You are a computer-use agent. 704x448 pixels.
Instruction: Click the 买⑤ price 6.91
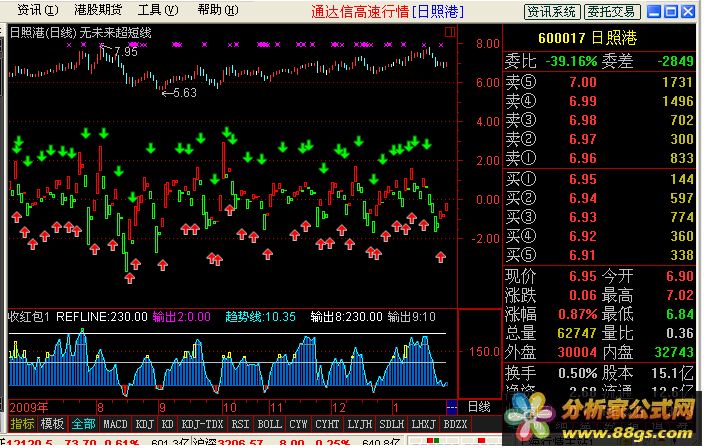pos(583,255)
